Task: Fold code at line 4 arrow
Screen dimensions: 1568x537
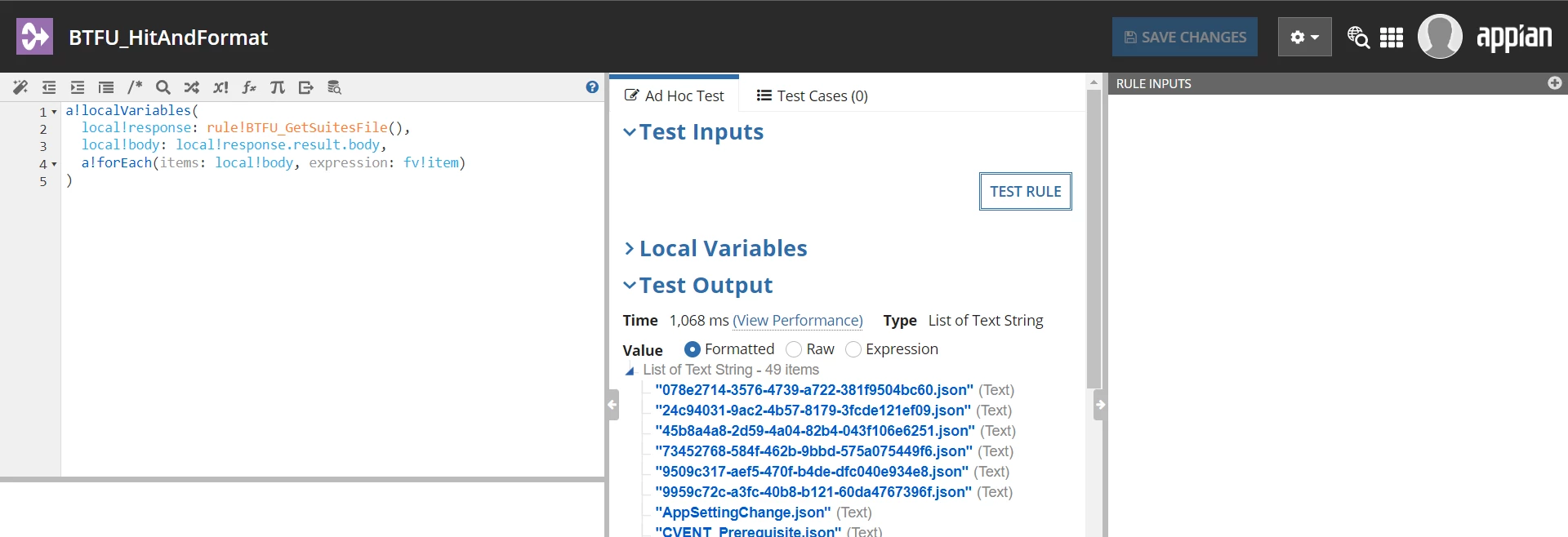Action: [54, 164]
